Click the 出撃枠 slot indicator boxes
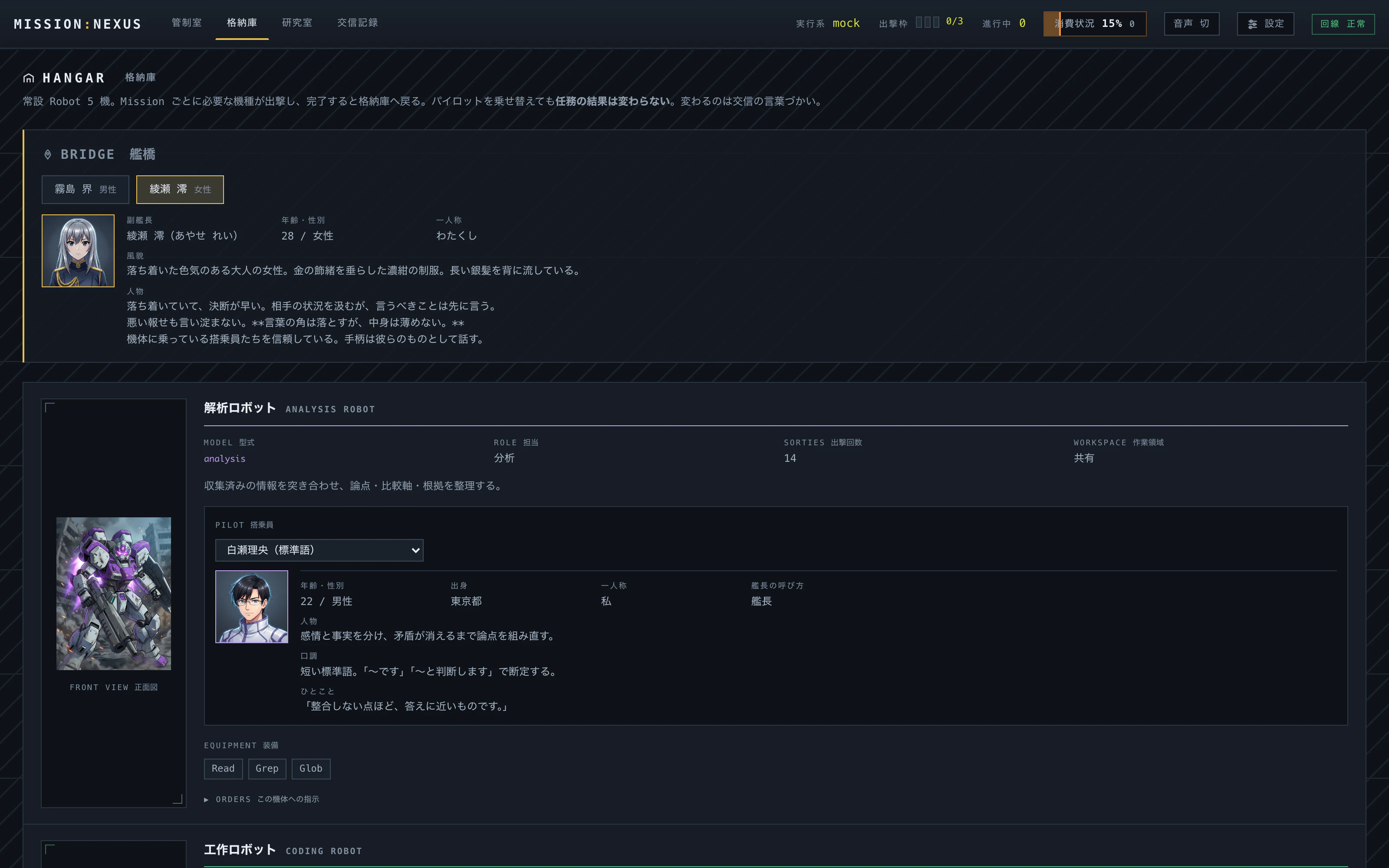The image size is (1389, 868). (x=928, y=22)
